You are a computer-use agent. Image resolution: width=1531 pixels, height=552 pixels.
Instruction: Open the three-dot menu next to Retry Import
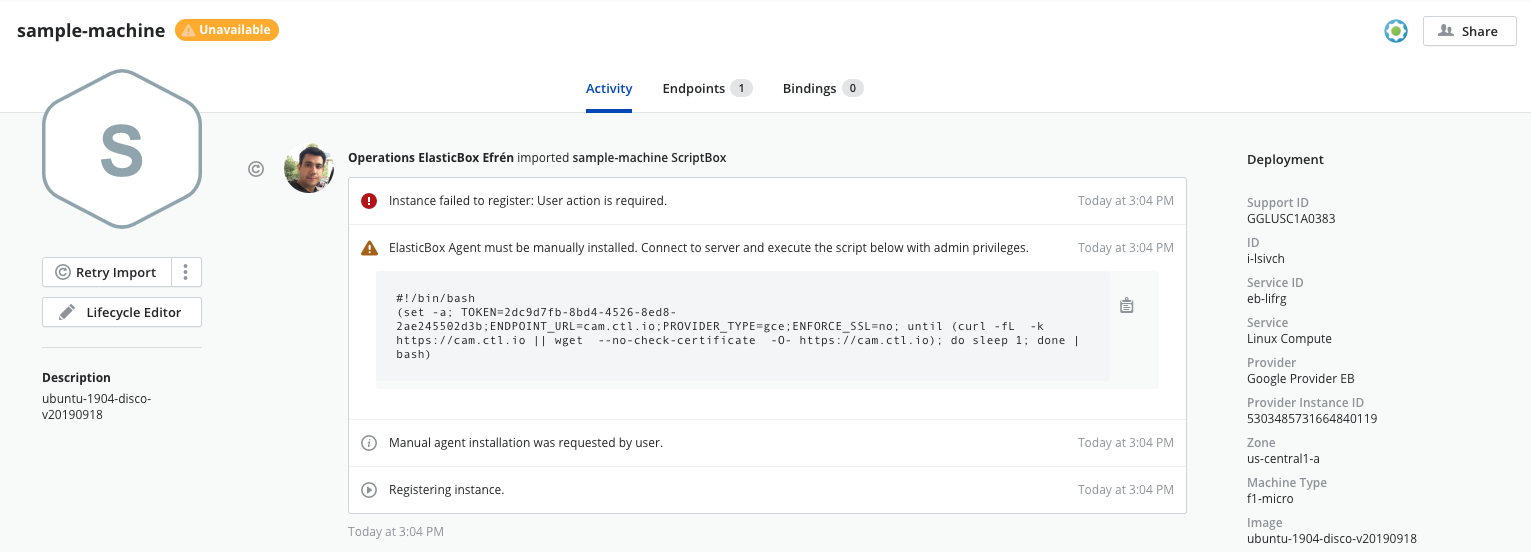tap(187, 272)
